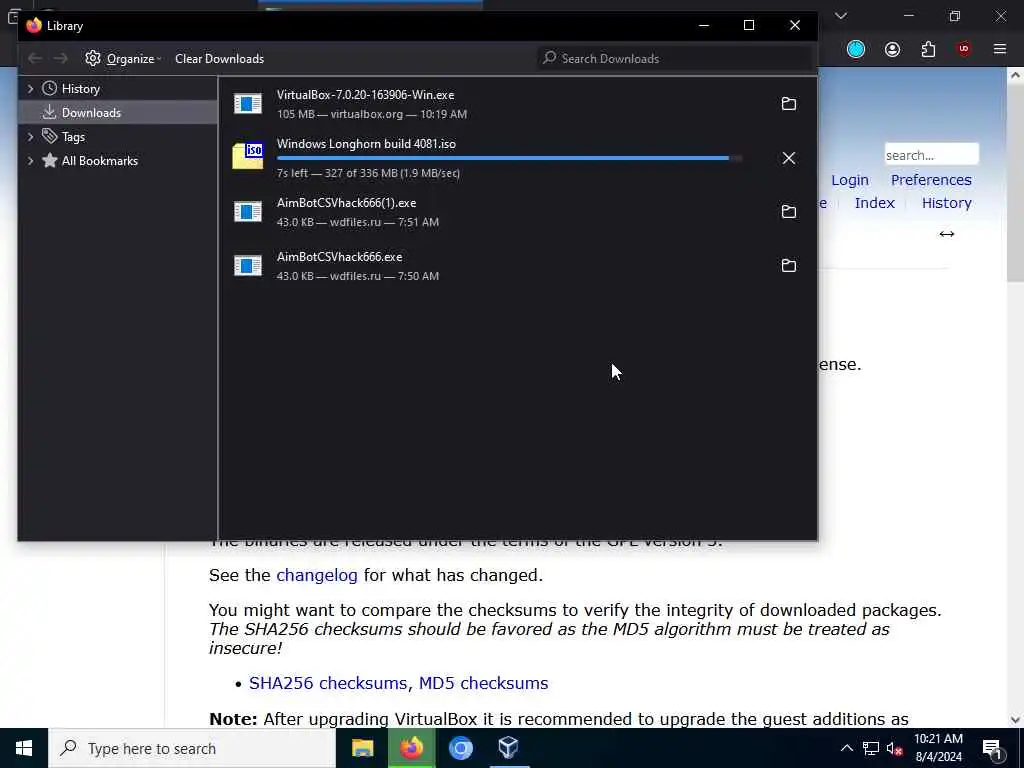Click the Longhorn ISO download progress bar

tap(509, 158)
